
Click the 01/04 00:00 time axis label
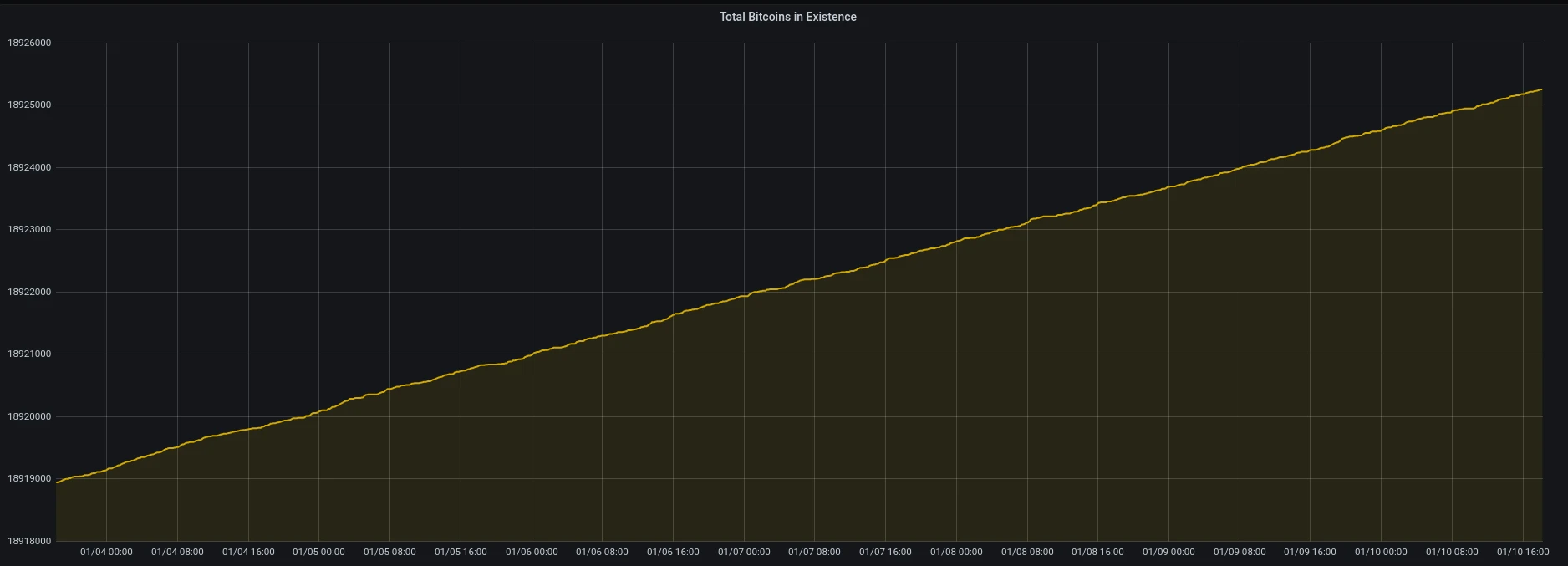tap(106, 552)
